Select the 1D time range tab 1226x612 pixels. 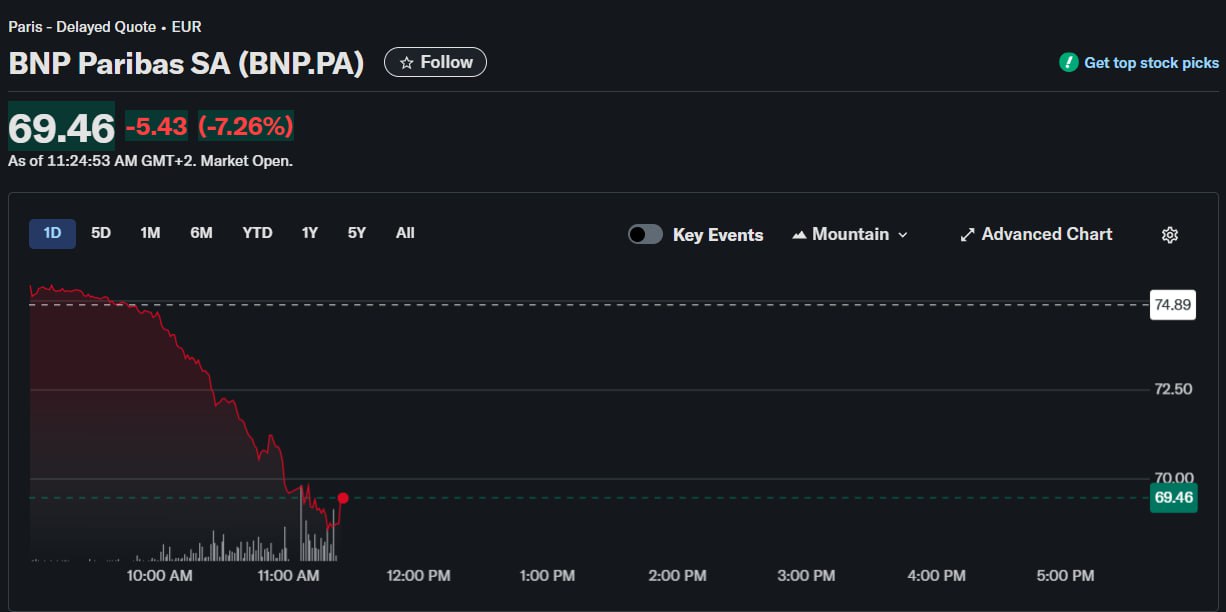click(52, 233)
